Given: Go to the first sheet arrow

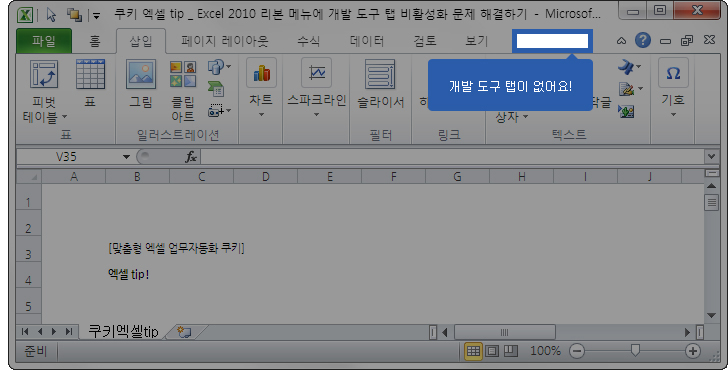Looking at the screenshot, I should point(25,331).
